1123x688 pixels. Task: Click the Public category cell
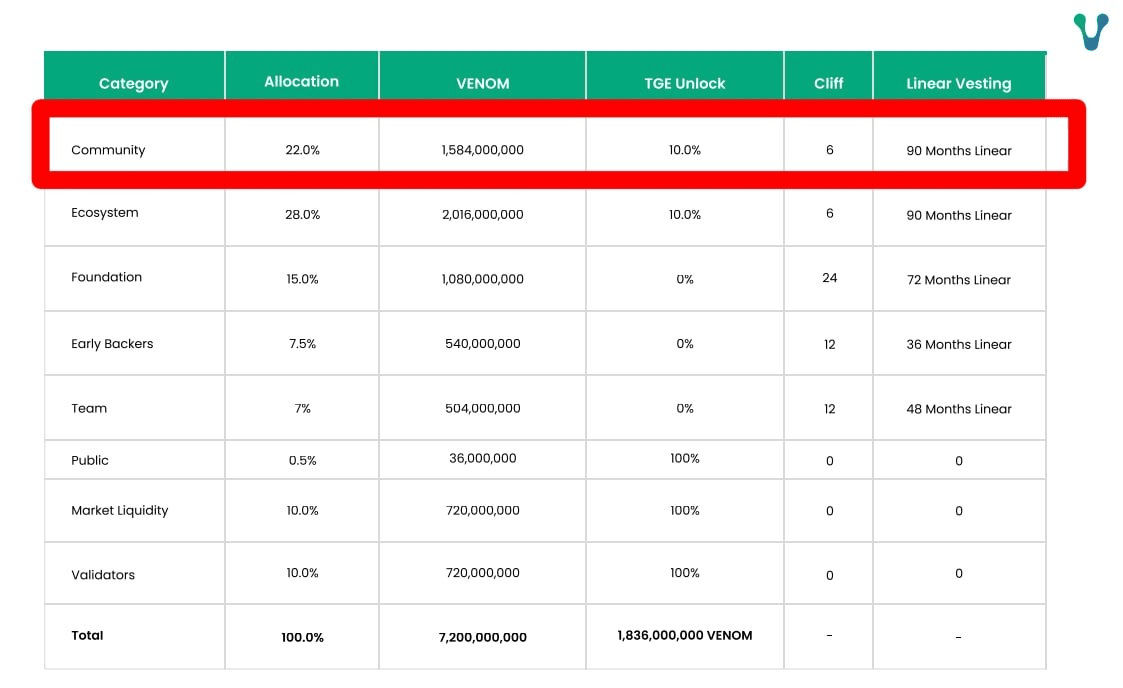pyautogui.click(x=90, y=460)
